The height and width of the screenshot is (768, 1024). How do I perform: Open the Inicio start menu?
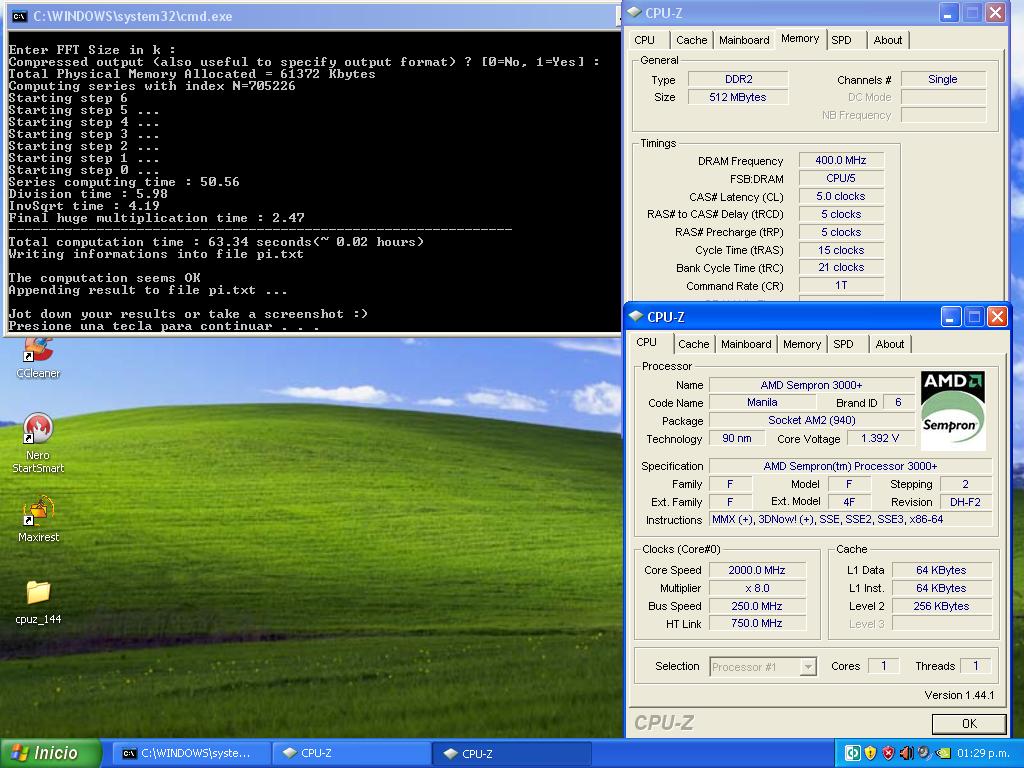tap(50, 753)
